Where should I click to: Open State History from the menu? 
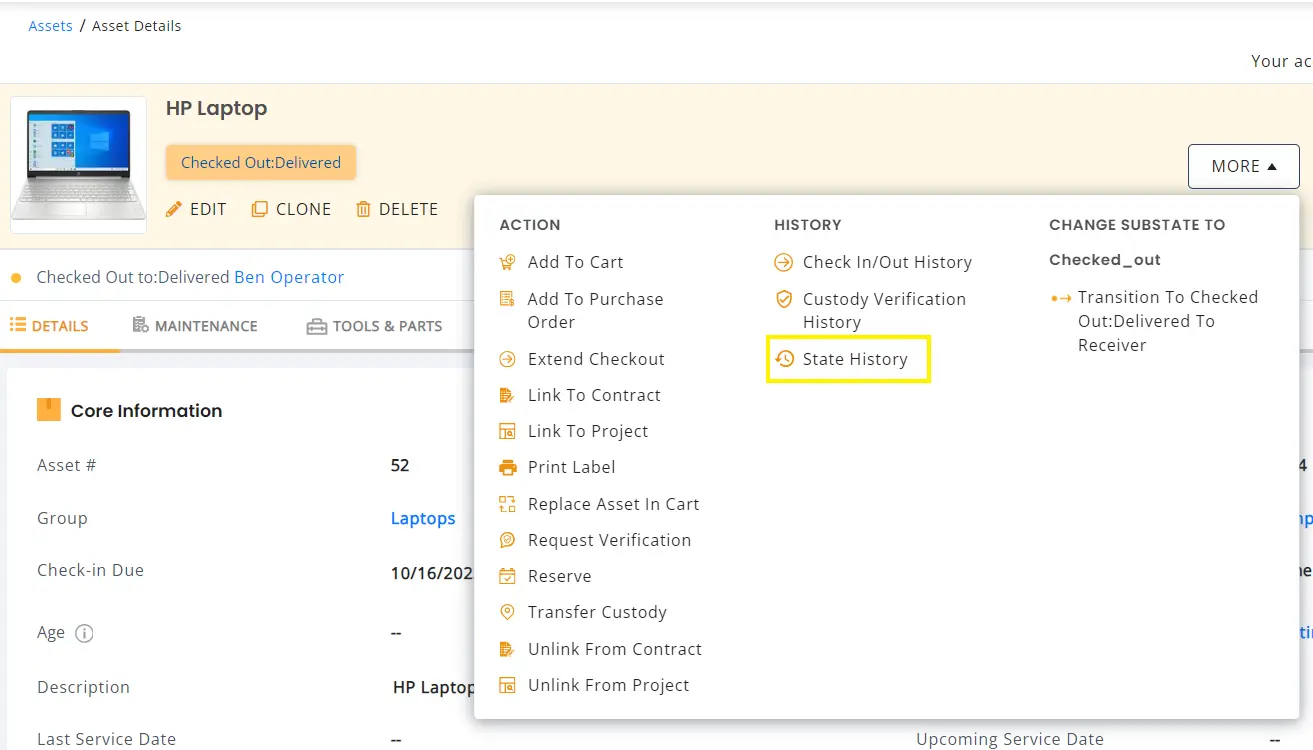pyautogui.click(x=854, y=359)
